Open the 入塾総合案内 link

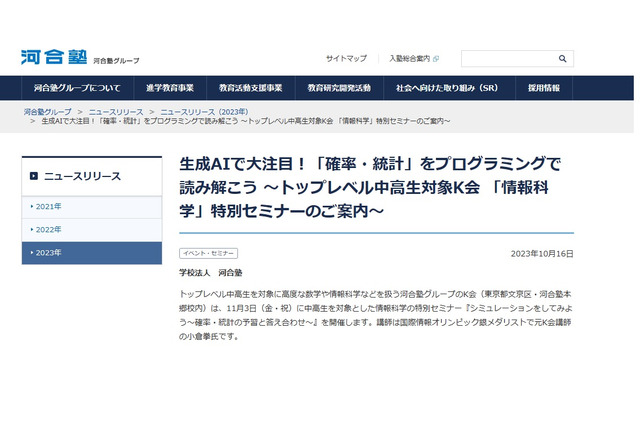[409, 58]
